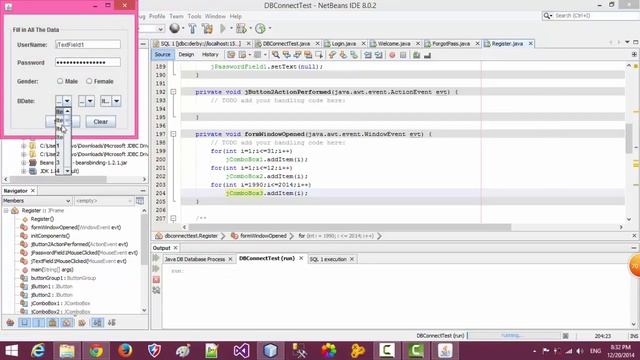The image size is (640, 360).
Task: Switch to Login.java editor tab
Action: coord(344,43)
